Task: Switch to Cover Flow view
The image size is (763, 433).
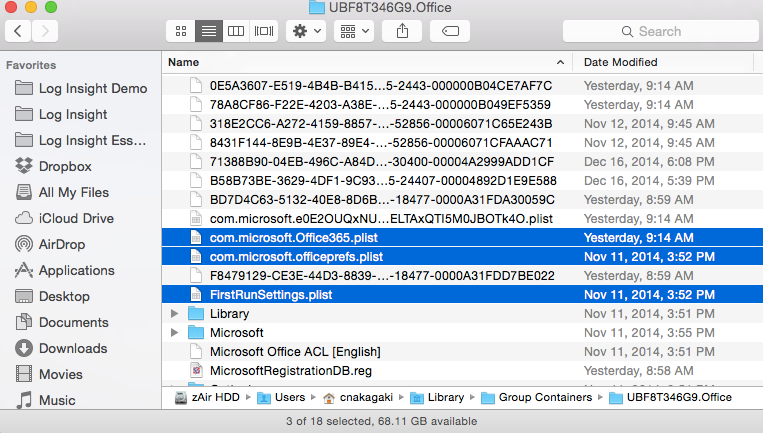Action: 264,32
